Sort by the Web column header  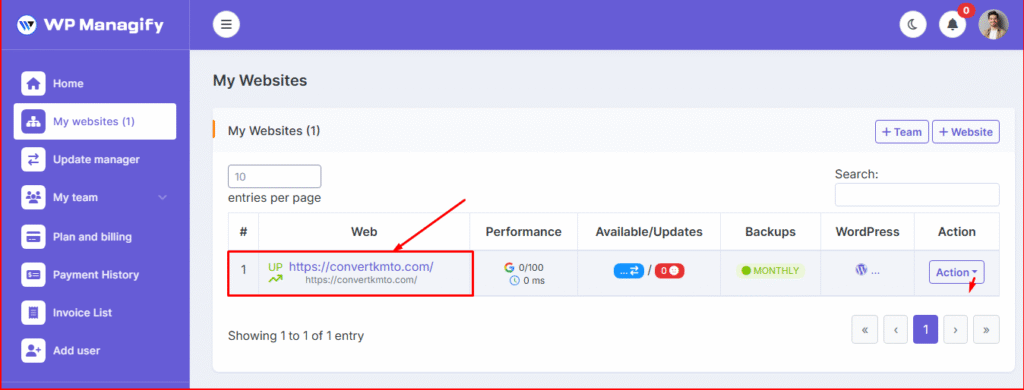[x=364, y=231]
